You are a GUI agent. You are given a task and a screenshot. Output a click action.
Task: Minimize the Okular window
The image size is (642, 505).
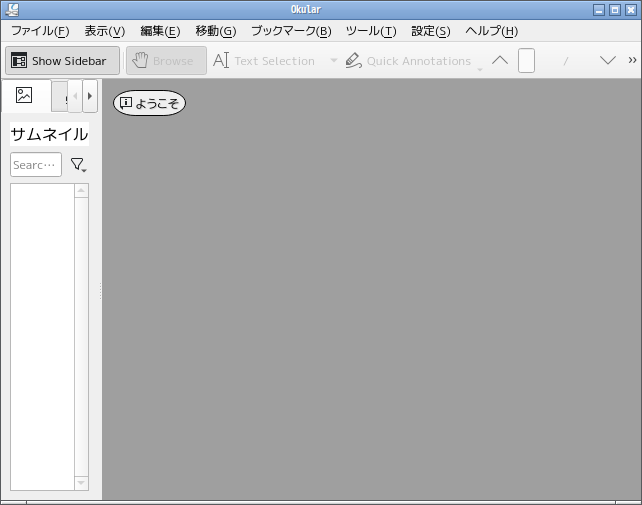(x=599, y=10)
